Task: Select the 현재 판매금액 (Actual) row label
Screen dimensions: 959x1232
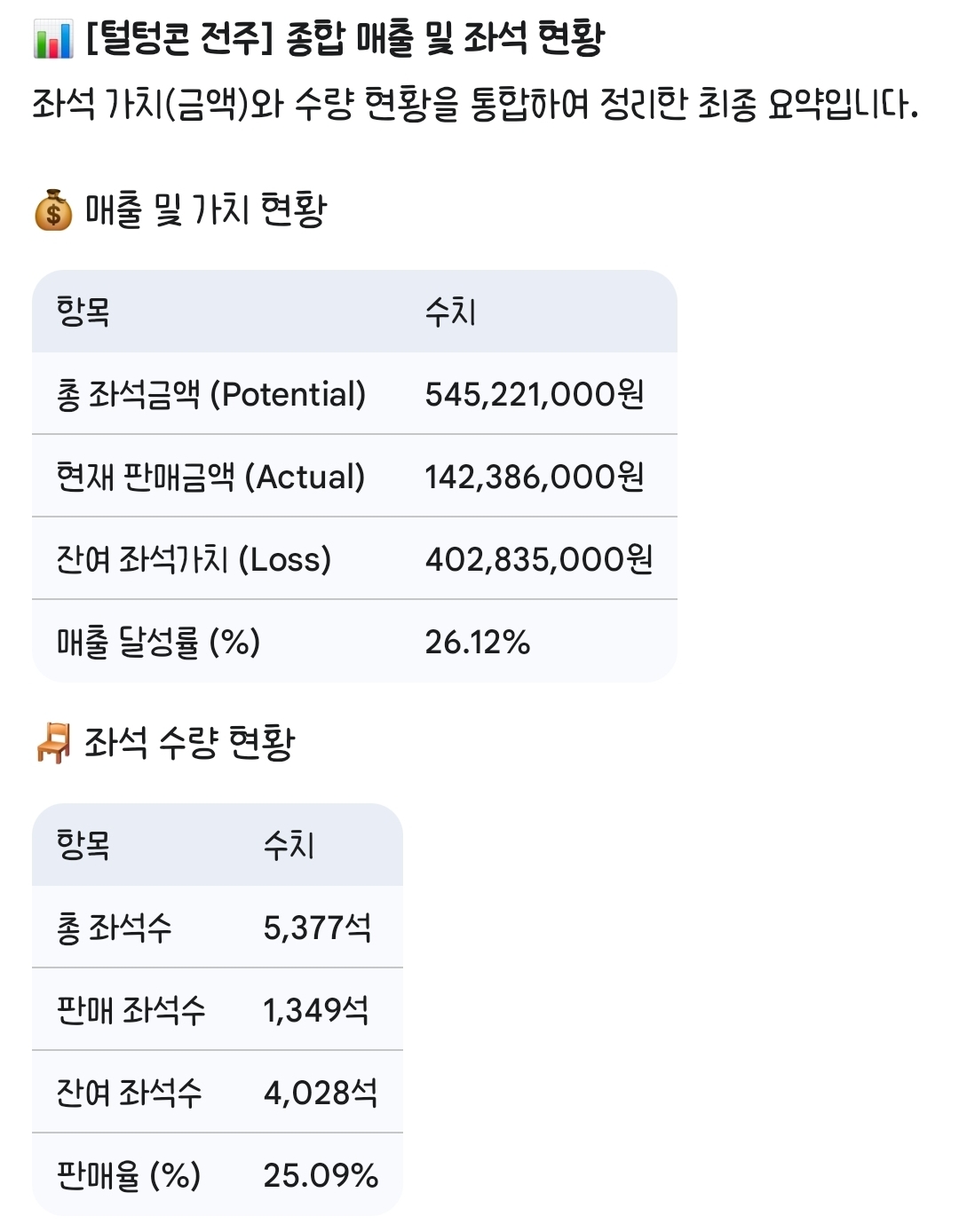Action: [210, 477]
